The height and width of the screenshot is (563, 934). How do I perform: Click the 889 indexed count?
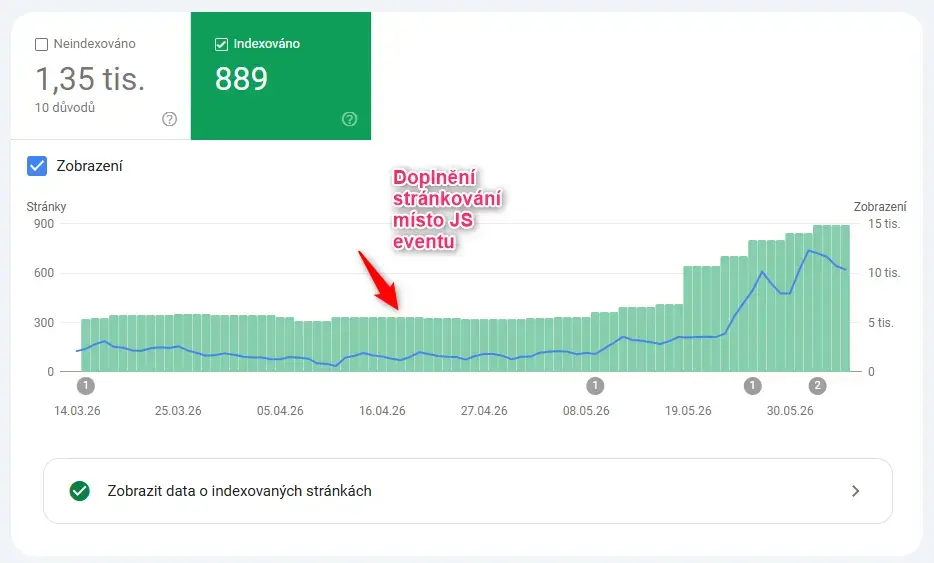[241, 79]
